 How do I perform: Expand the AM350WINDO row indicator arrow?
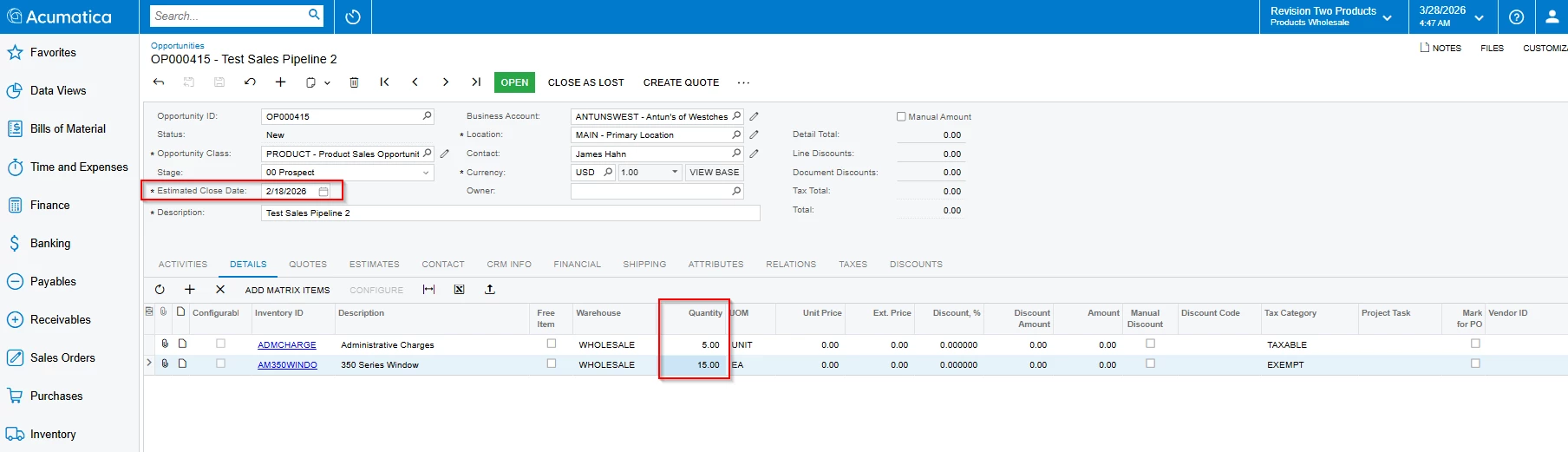[148, 364]
